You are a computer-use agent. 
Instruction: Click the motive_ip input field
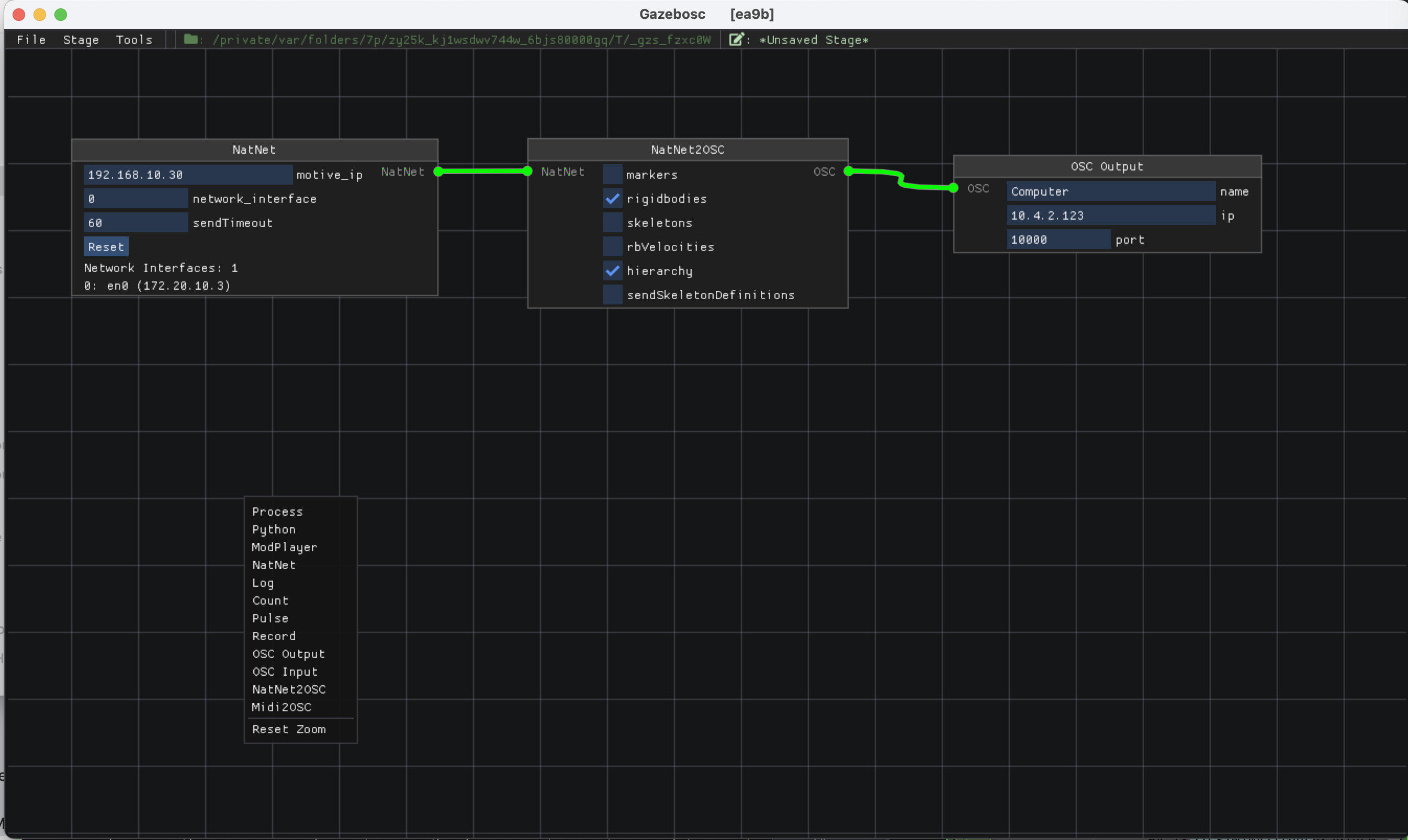[x=188, y=174]
